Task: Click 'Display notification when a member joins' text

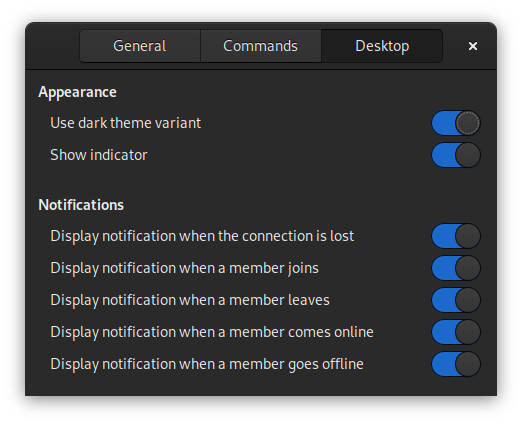Action: pos(184,268)
